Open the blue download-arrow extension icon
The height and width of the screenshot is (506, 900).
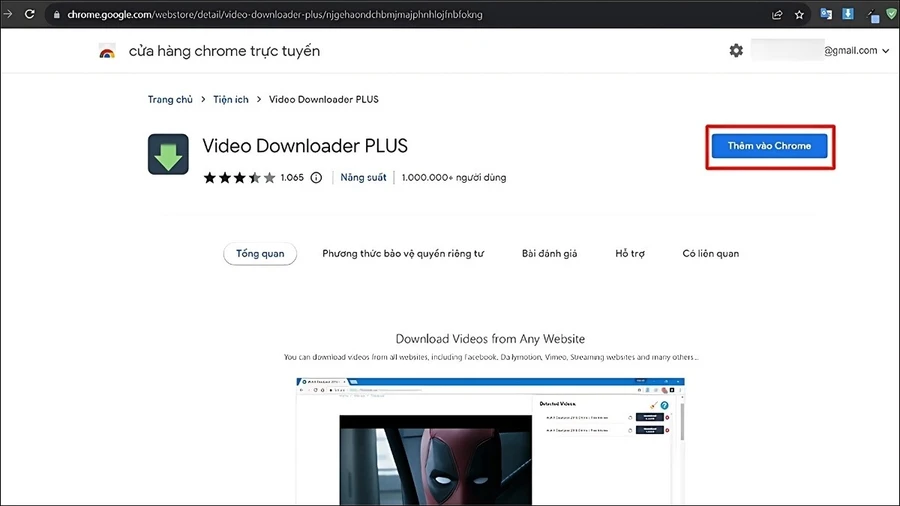(848, 14)
